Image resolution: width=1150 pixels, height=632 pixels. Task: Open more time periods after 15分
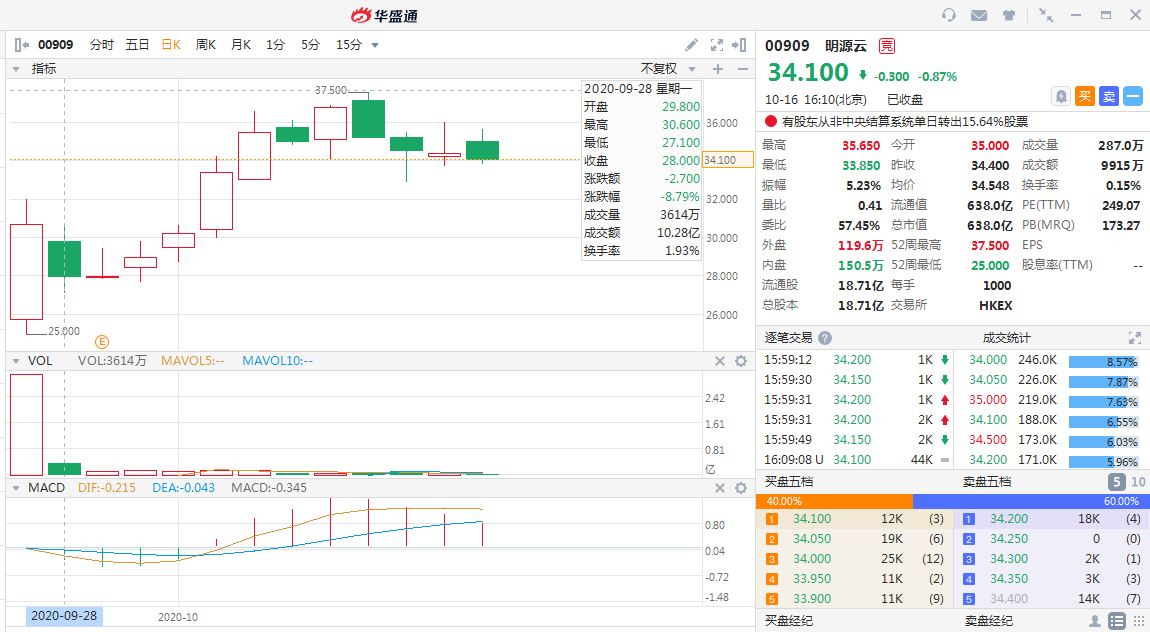[375, 45]
